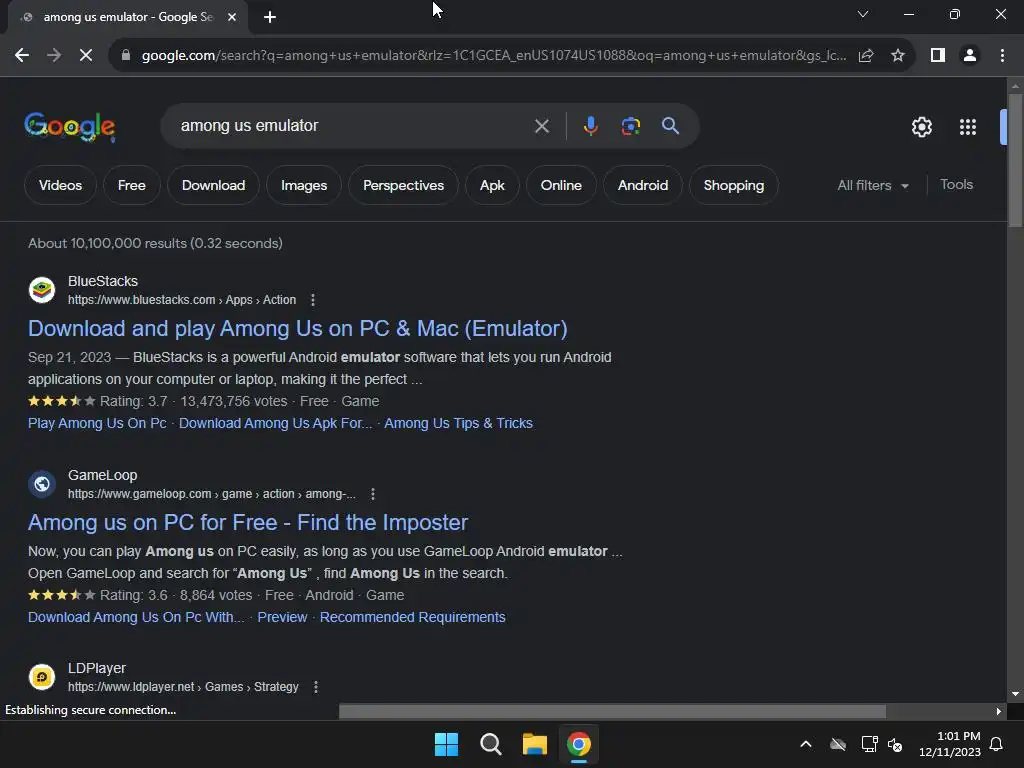Click the scroll down arrow
Screen dimensions: 1024x768
click(1015, 694)
